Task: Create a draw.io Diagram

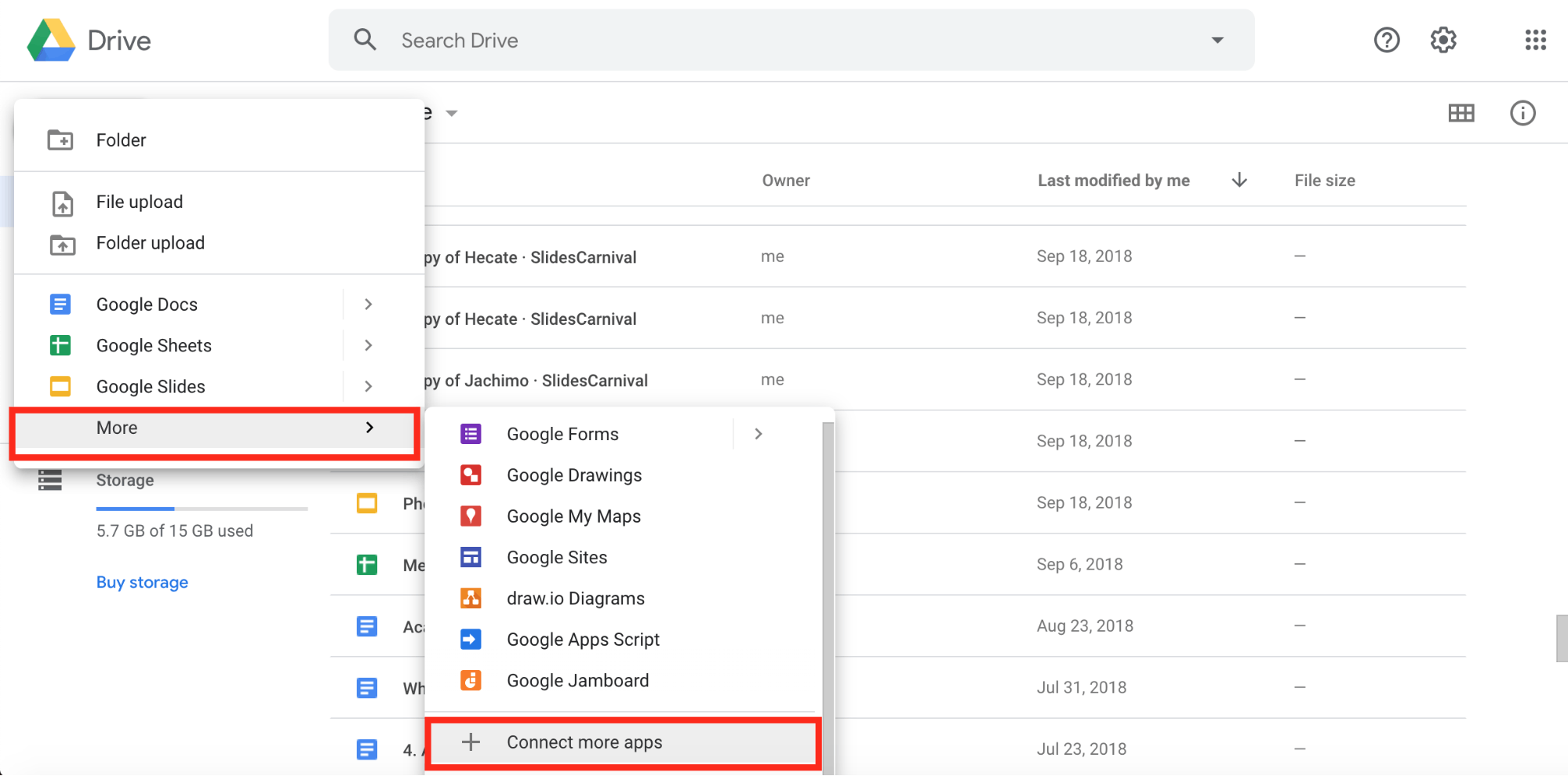Action: (575, 598)
